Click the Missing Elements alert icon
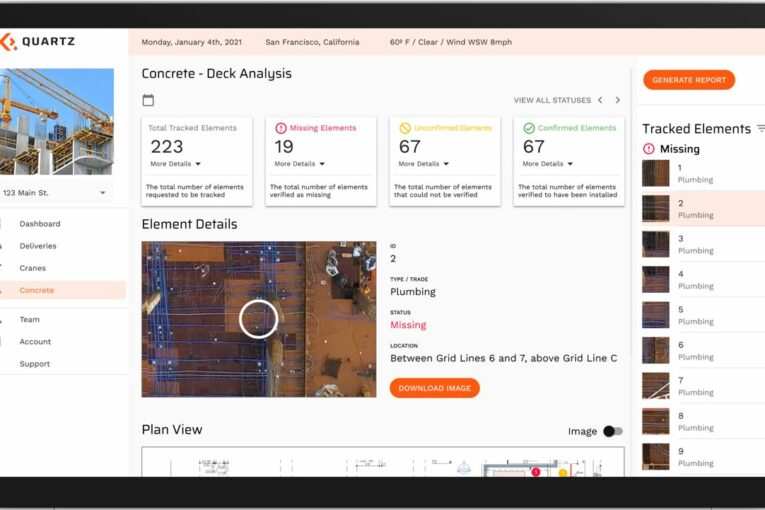 281,128
